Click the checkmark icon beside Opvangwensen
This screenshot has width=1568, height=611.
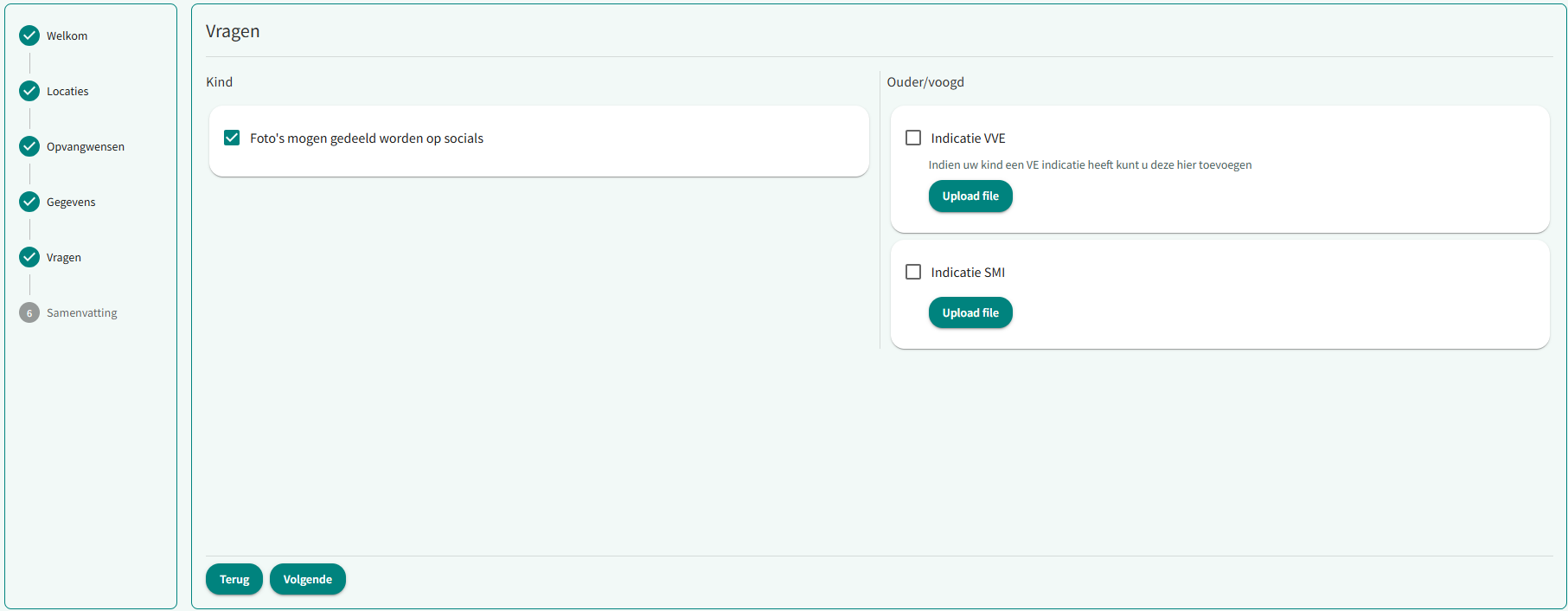[x=29, y=146]
